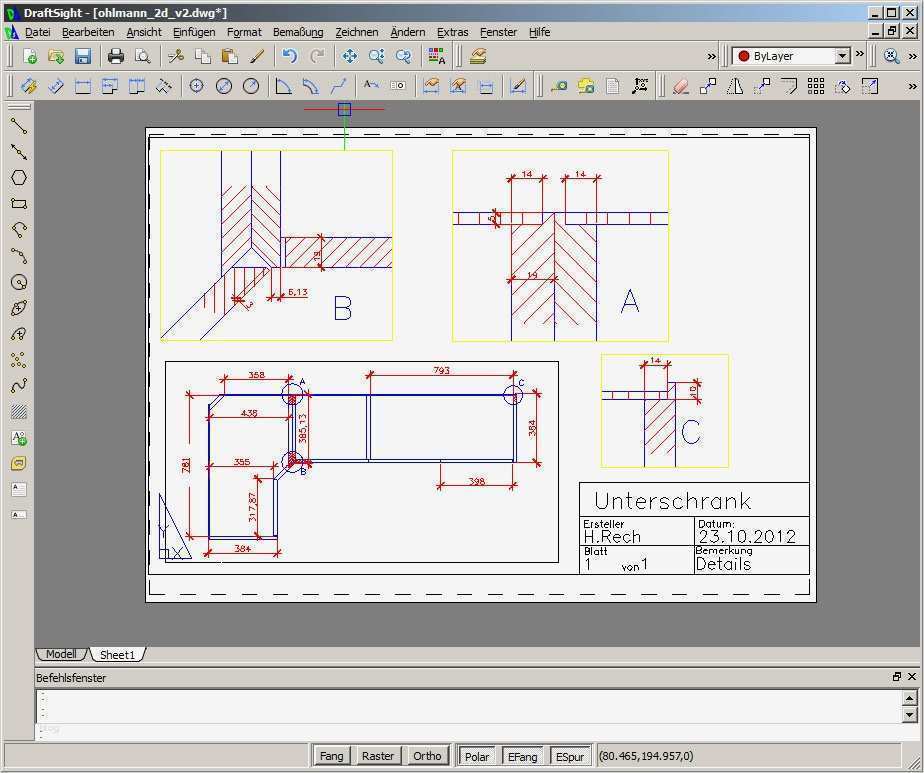Click the Save (floppy disk) icon

[x=83, y=57]
